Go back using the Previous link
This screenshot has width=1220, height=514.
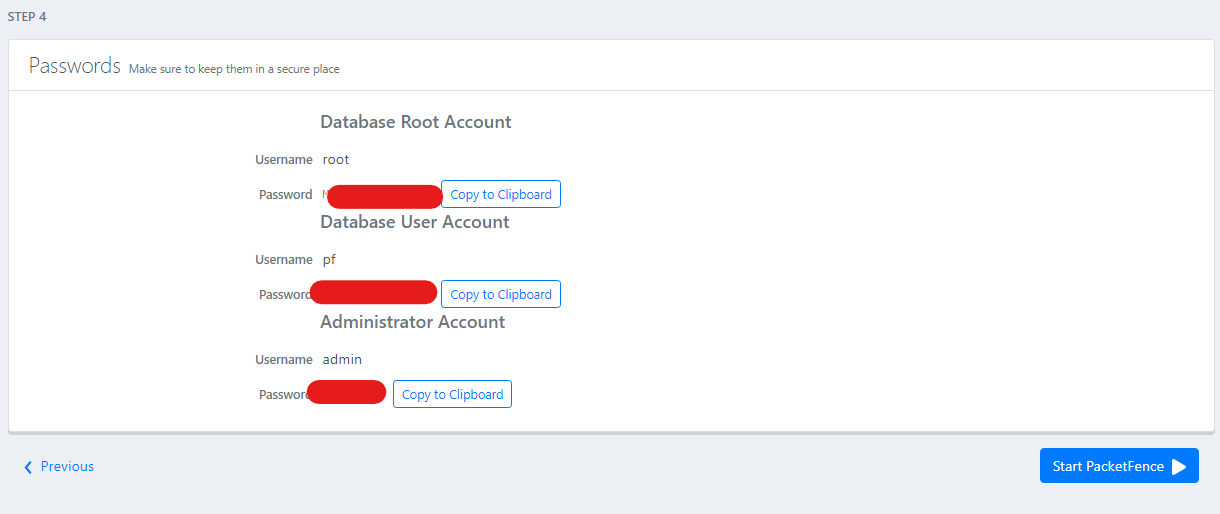67,466
